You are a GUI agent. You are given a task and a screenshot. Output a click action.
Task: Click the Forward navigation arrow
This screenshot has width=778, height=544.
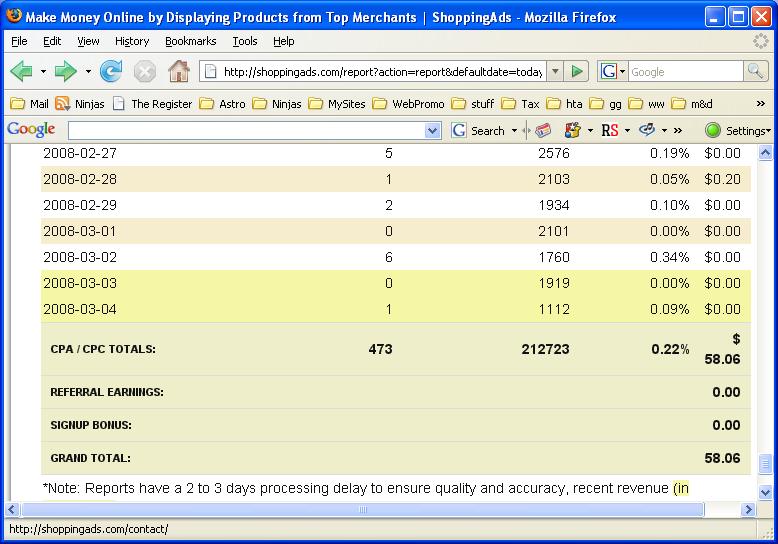tap(65, 71)
